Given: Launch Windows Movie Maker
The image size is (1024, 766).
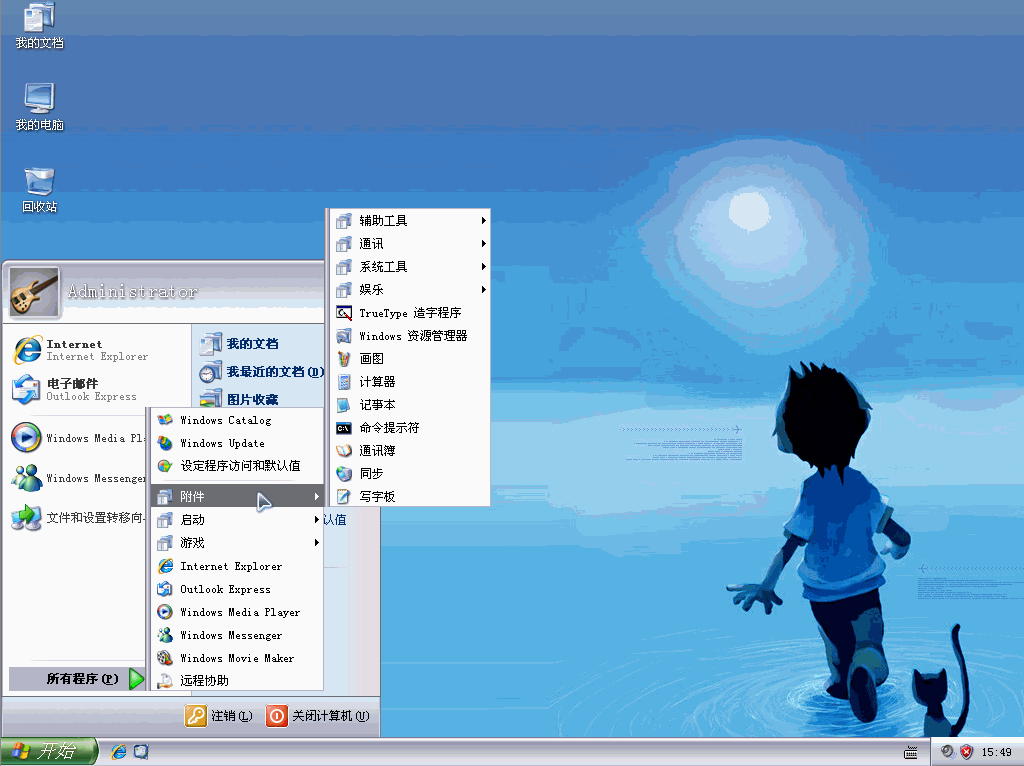Looking at the screenshot, I should pyautogui.click(x=238, y=658).
